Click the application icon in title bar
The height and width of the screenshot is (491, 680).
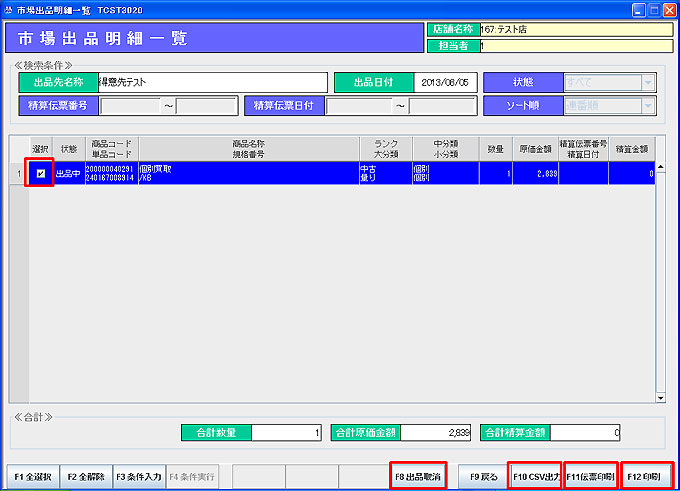(x=9, y=9)
